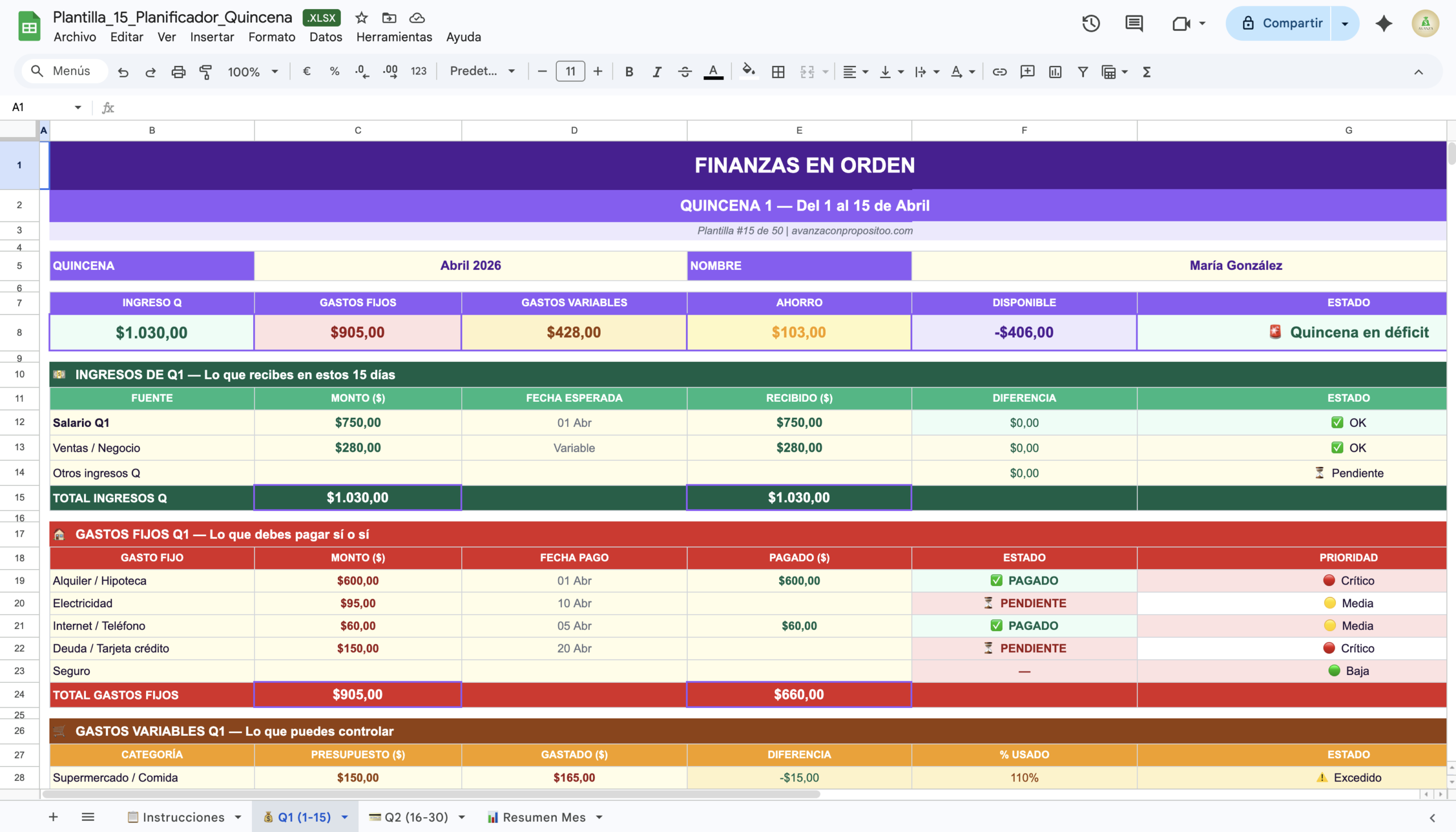Click the paint format roller icon

point(205,72)
